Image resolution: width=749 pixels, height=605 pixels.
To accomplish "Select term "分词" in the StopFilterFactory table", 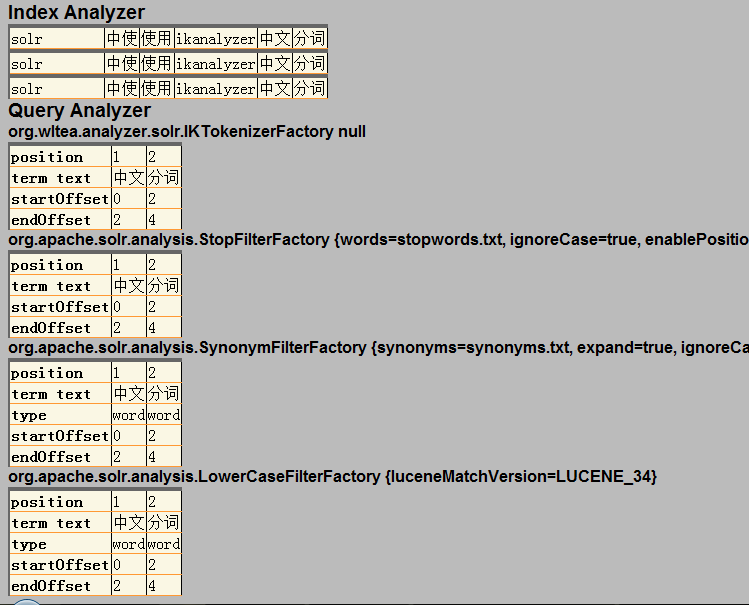I will coord(164,286).
